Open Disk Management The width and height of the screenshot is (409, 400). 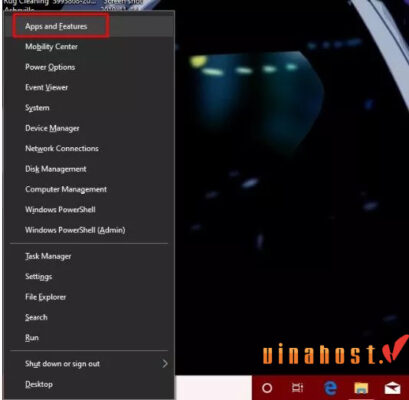click(x=88, y=169)
